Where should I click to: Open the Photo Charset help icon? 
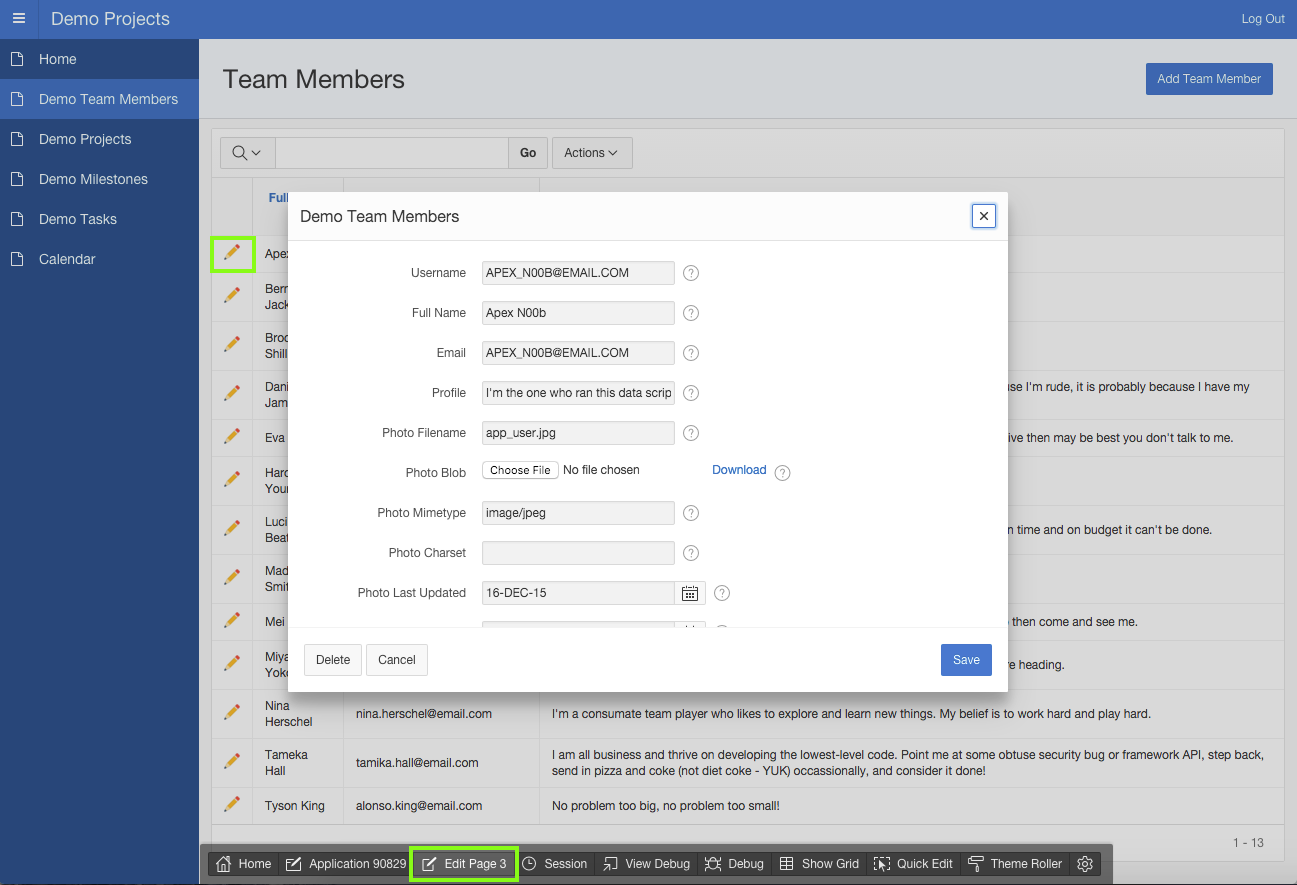pyautogui.click(x=690, y=553)
